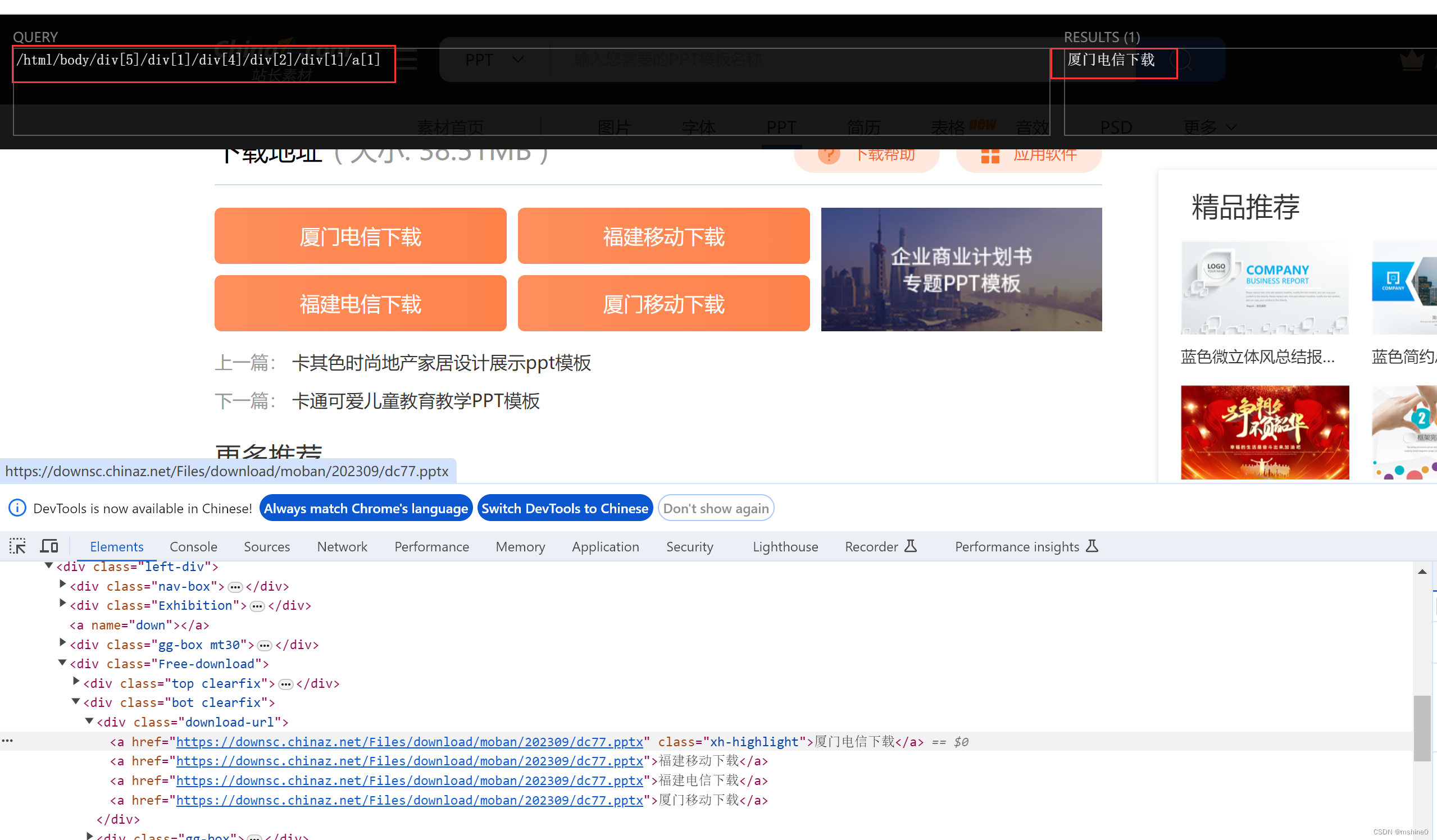
Task: Switch to the Network tab
Action: (342, 546)
